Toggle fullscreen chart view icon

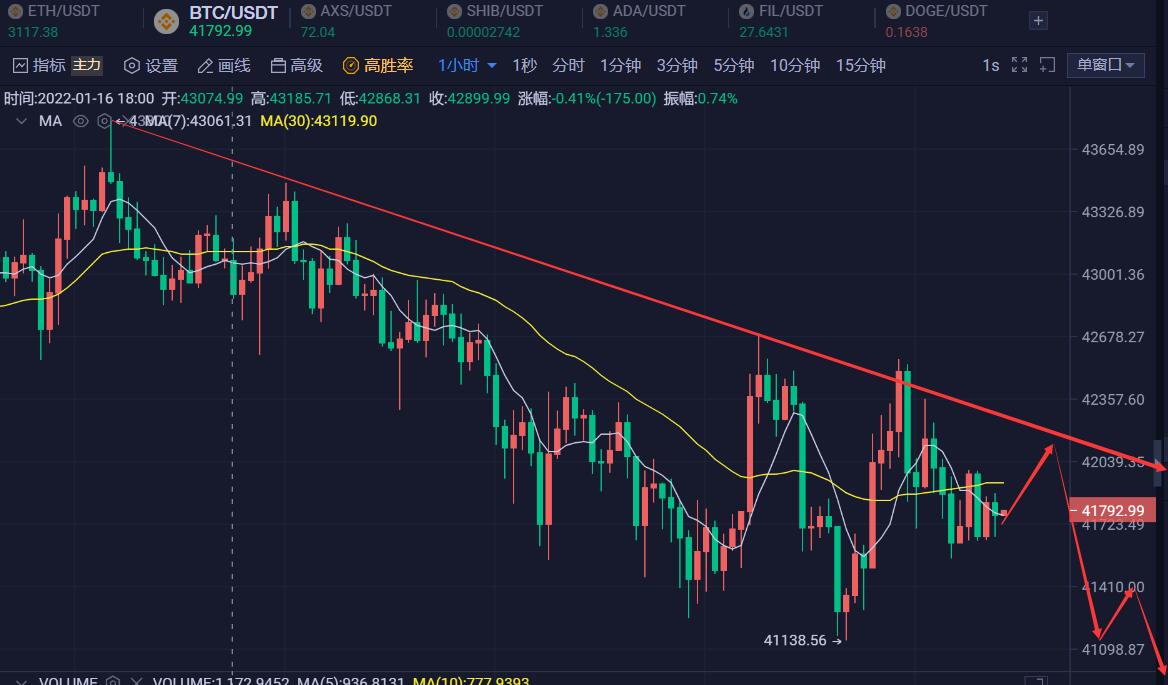point(1019,65)
